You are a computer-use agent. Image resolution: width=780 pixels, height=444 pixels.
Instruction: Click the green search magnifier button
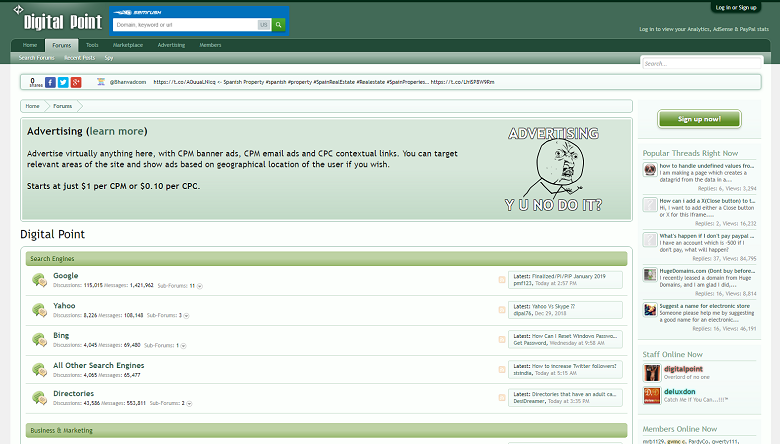click(x=279, y=24)
